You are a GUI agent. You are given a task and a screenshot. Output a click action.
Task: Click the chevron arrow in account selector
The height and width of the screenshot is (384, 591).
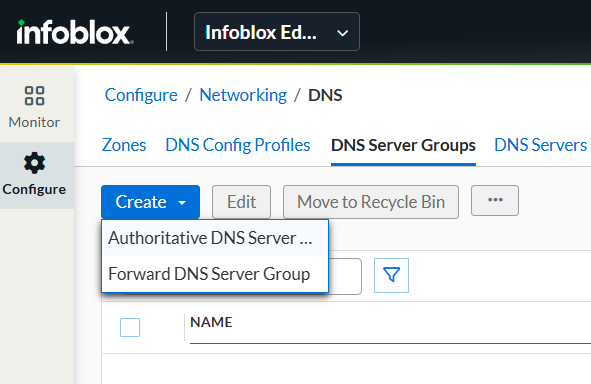[x=342, y=33]
